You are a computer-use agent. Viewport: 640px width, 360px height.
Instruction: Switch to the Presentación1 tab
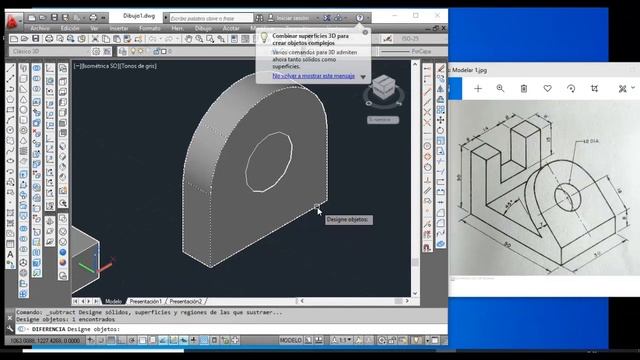coord(145,301)
